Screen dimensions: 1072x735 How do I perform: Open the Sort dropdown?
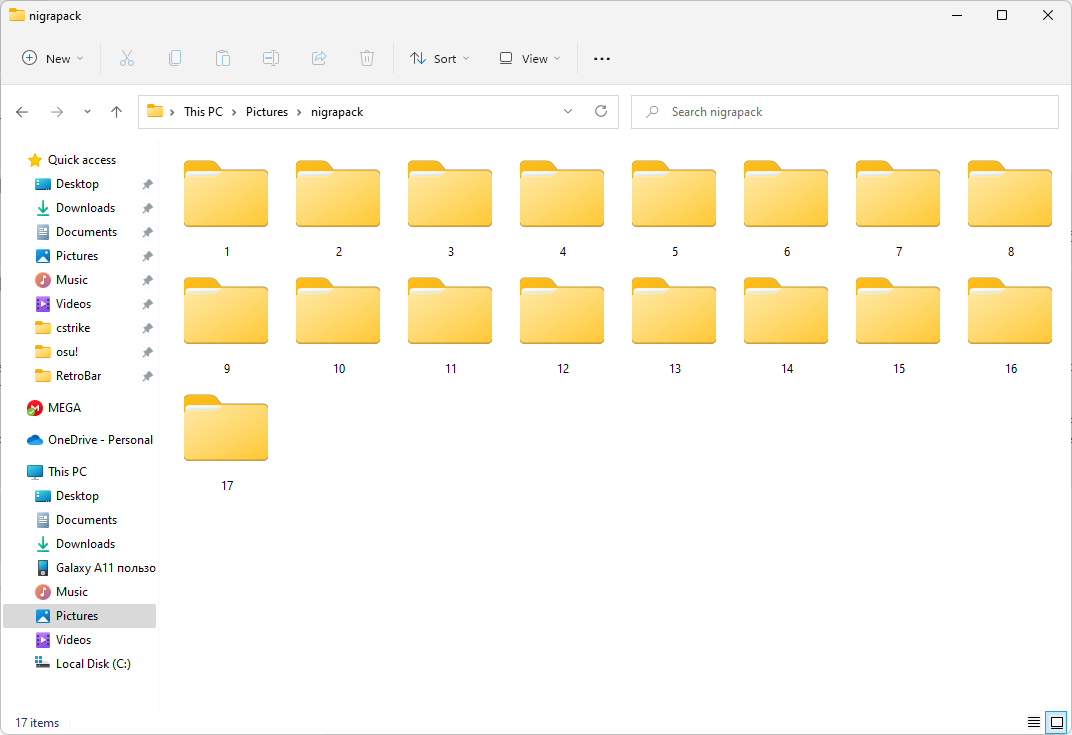coord(440,59)
